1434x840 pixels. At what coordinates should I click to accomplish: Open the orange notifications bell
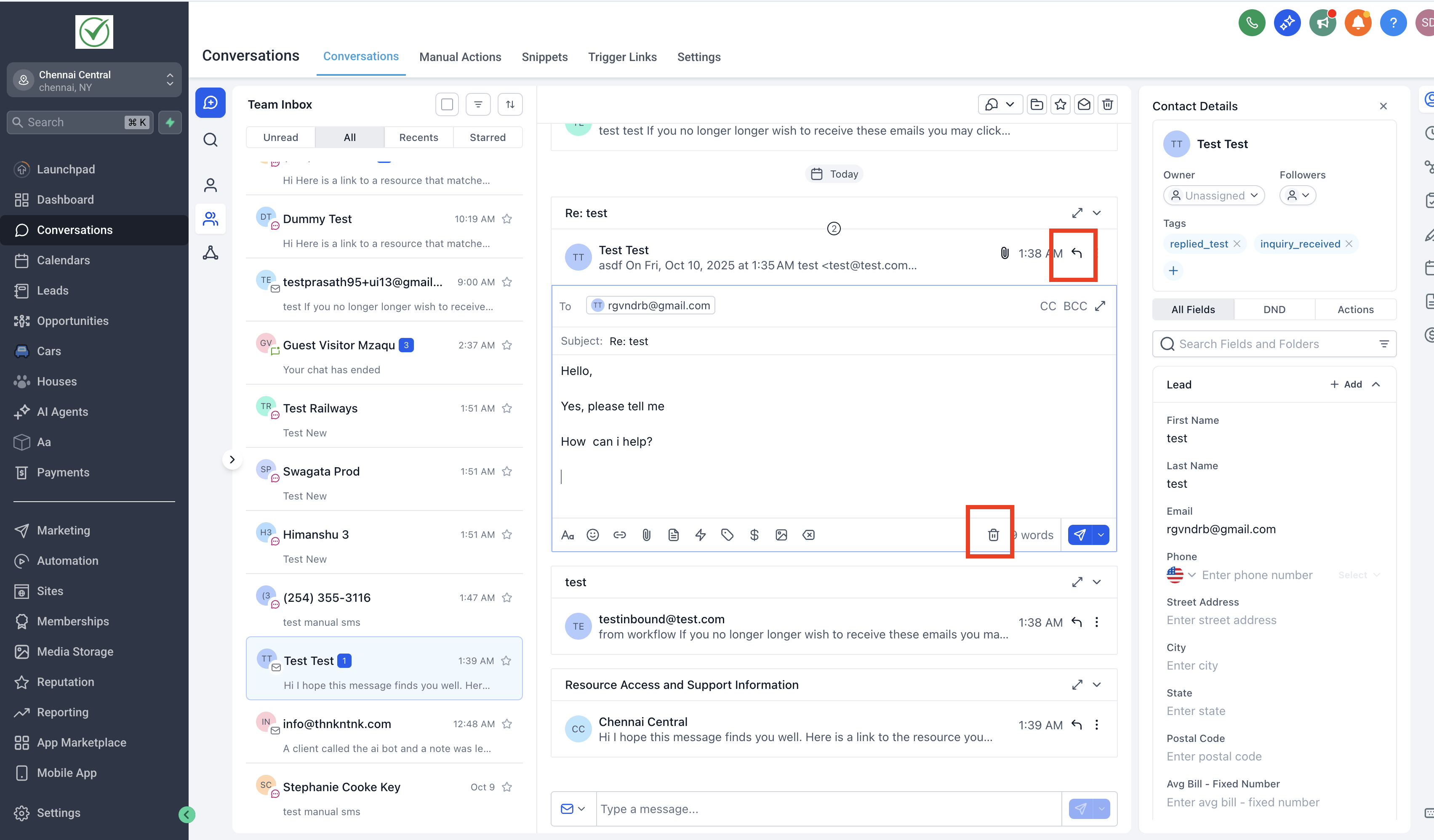[x=1357, y=23]
